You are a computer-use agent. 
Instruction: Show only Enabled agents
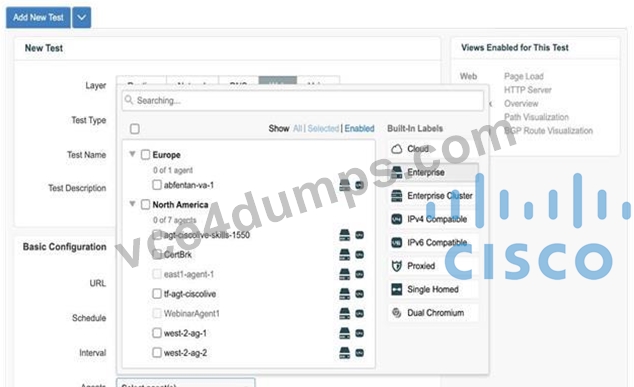[x=359, y=129]
